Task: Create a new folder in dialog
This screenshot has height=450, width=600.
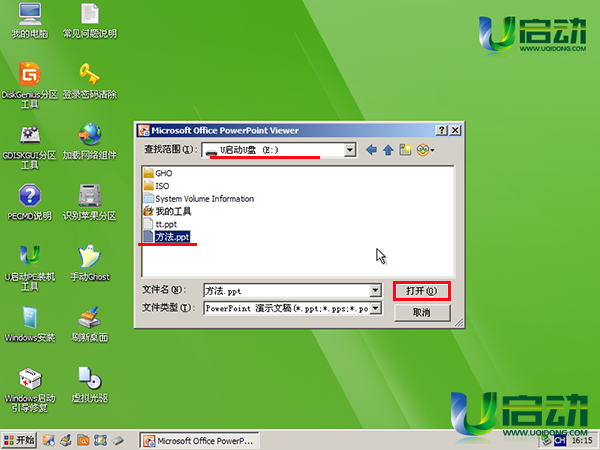Action: tap(405, 150)
